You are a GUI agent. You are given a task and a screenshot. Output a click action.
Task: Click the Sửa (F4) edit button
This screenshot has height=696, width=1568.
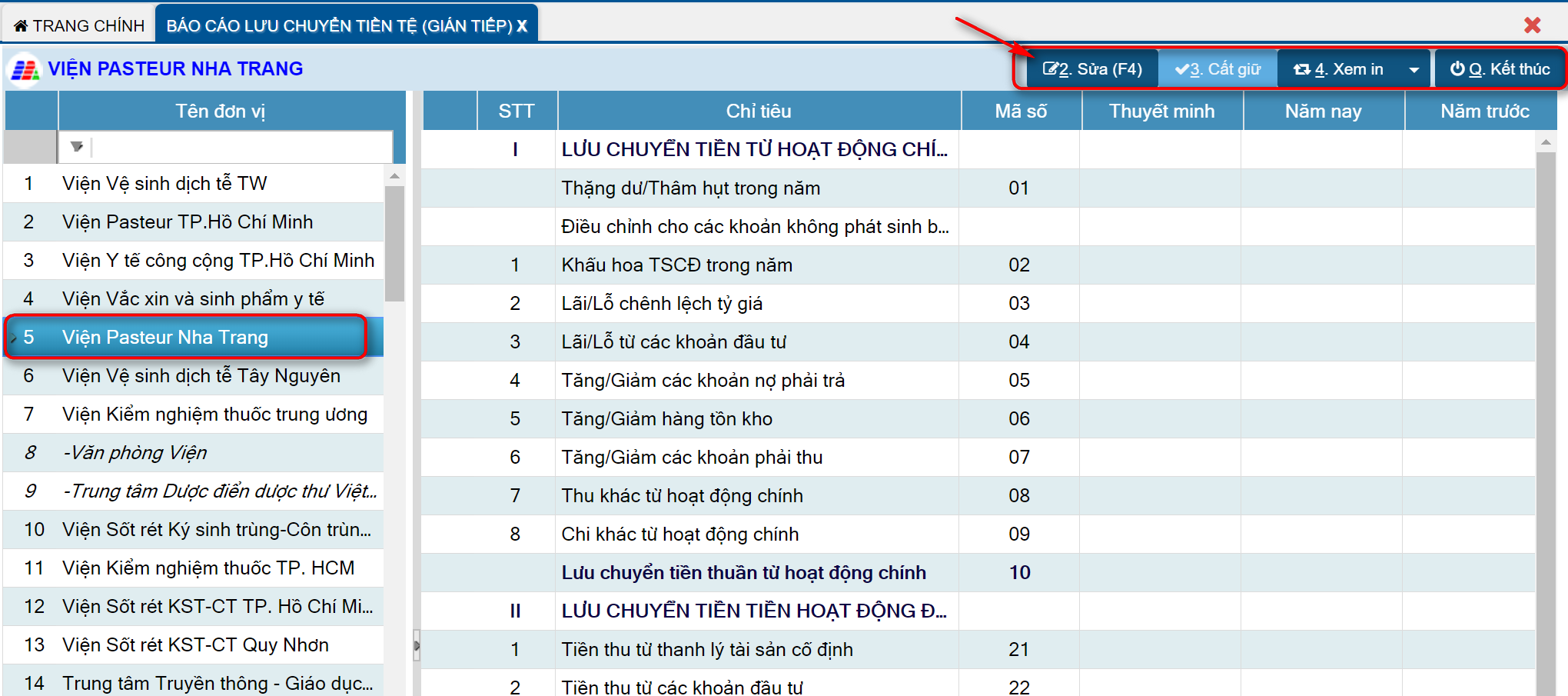tap(1091, 69)
